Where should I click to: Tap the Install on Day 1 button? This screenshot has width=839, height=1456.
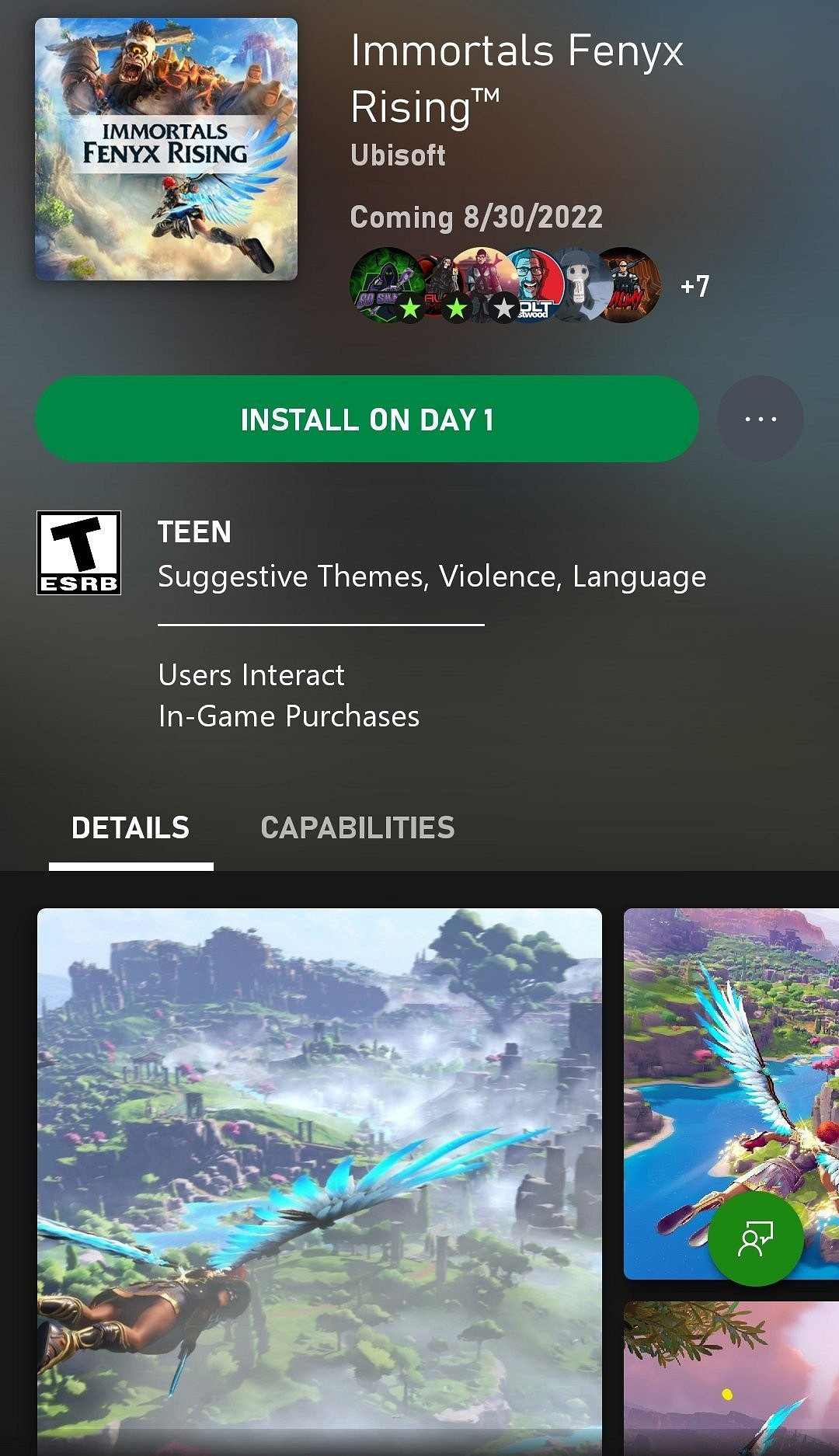[367, 420]
